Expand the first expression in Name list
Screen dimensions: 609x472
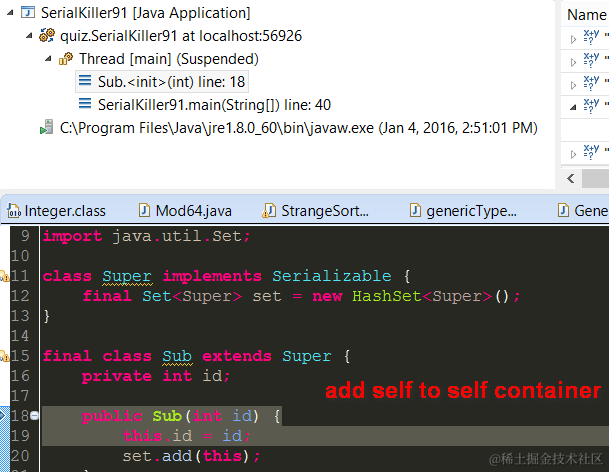click(x=573, y=39)
